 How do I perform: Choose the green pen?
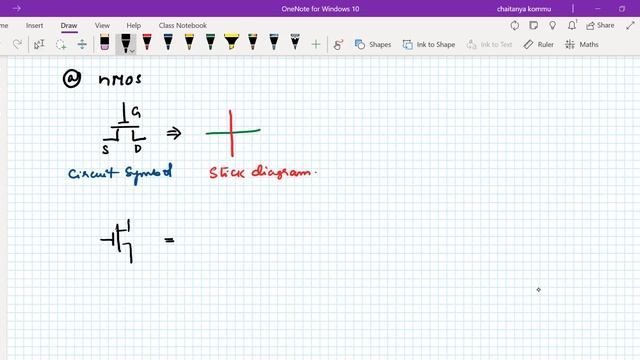210,42
